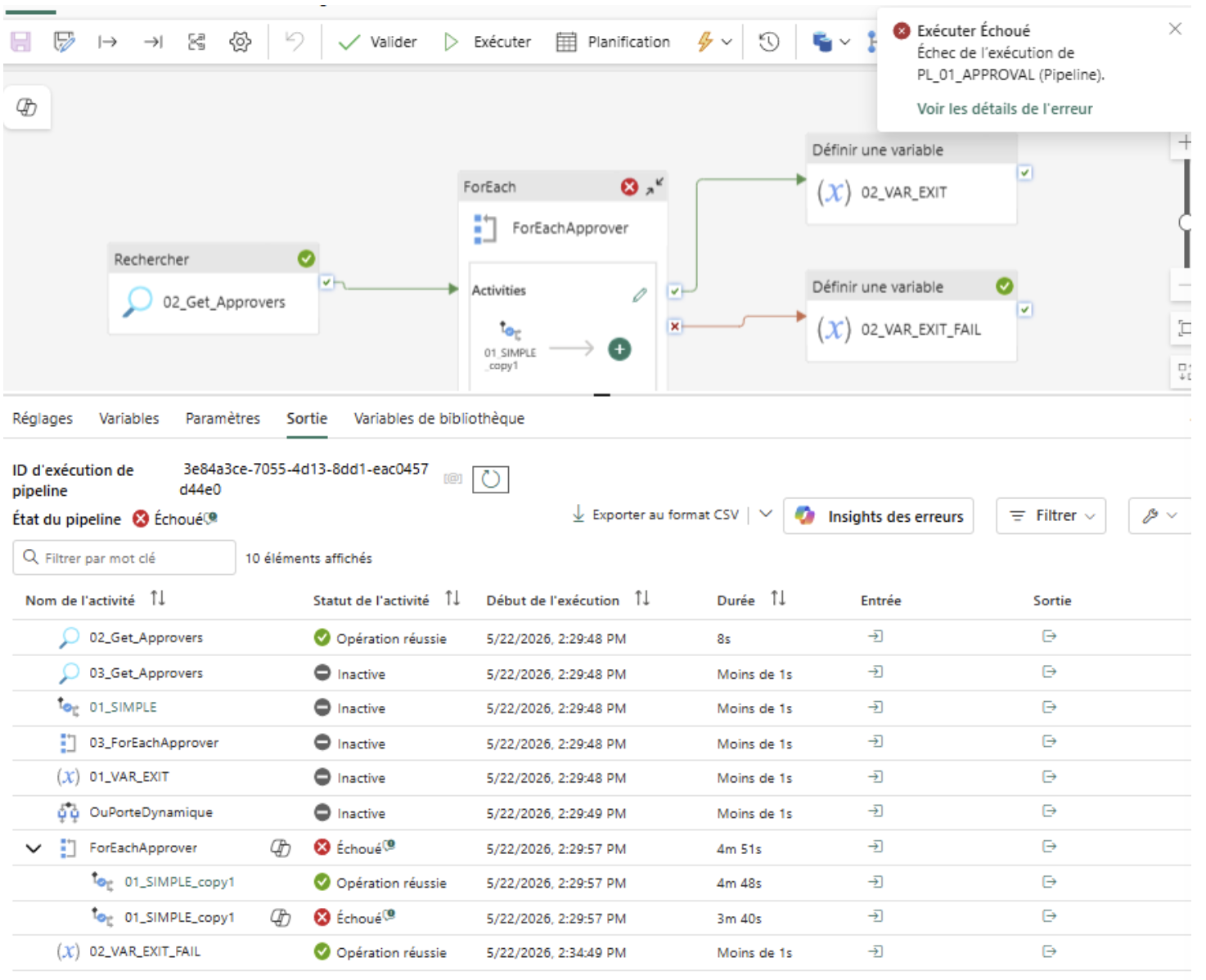This screenshot has height=980, width=1206.
Task: View input of 02_Get_Approvers row
Action: click(875, 636)
